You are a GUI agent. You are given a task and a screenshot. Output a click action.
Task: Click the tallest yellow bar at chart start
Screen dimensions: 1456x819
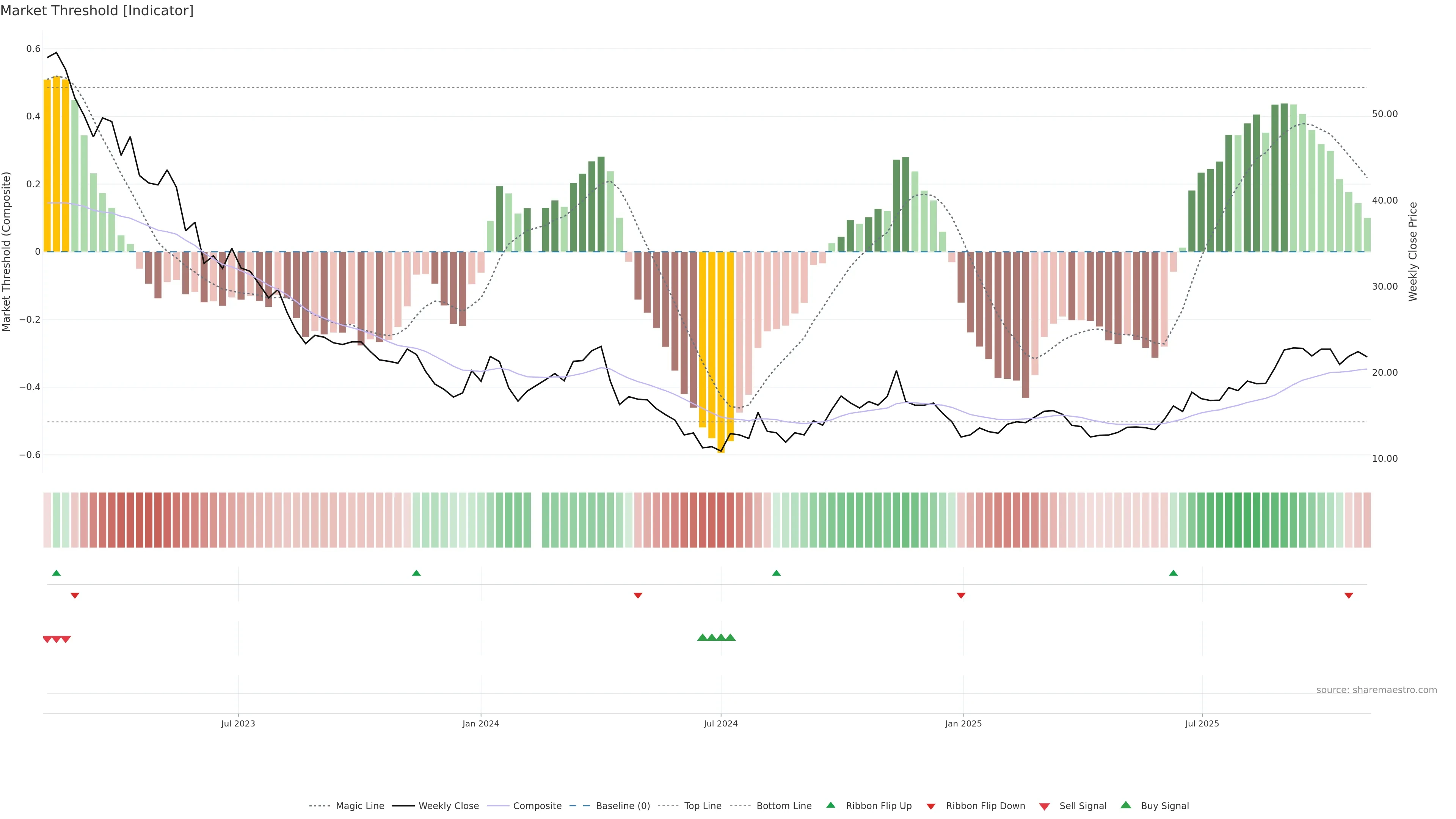click(56, 164)
